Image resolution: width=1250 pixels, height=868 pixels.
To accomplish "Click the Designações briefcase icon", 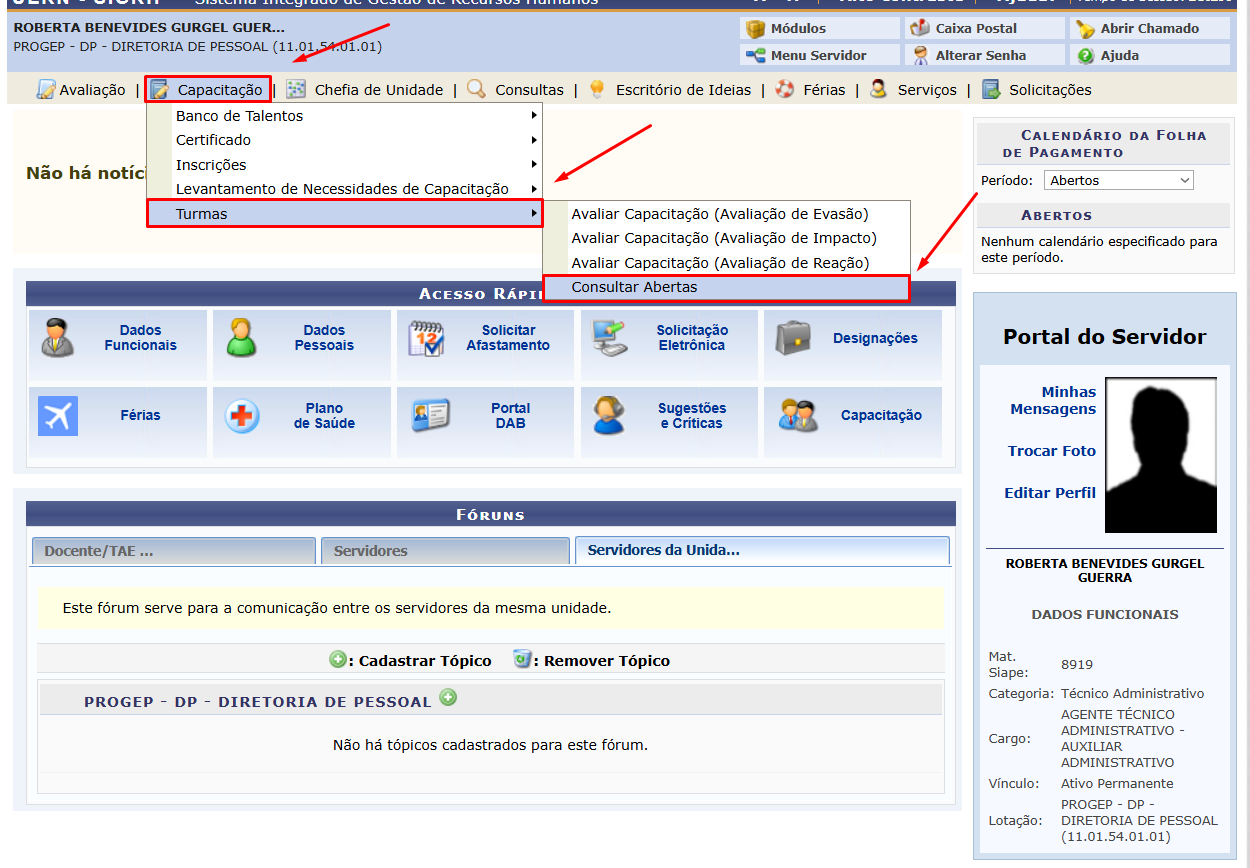I will (x=793, y=338).
